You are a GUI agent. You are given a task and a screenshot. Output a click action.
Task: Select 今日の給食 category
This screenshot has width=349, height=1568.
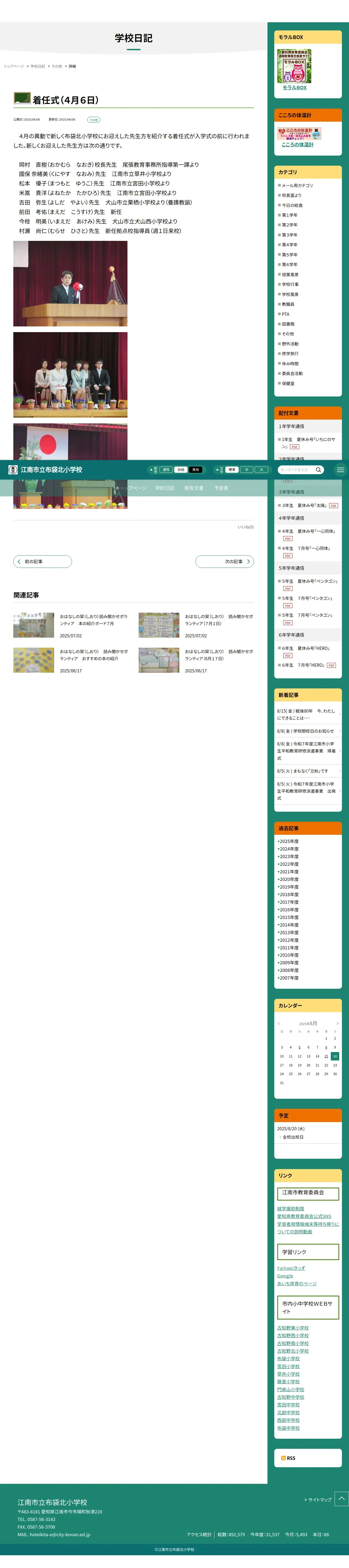292,205
